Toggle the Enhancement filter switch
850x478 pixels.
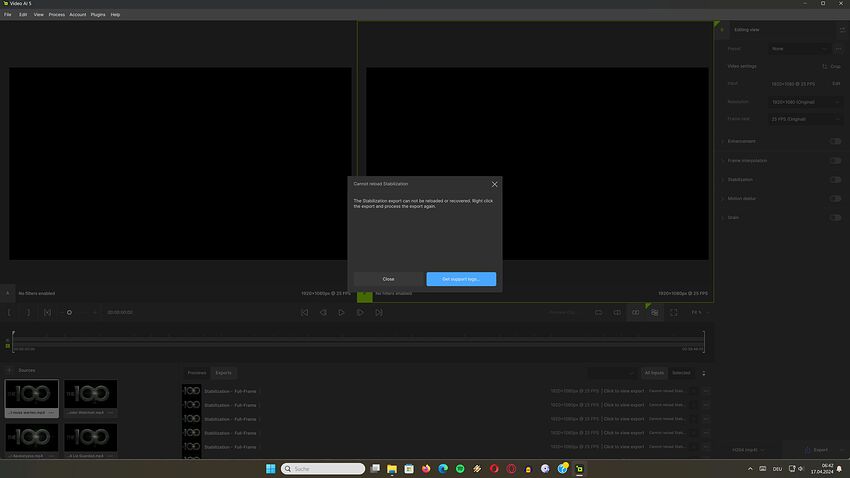835,141
